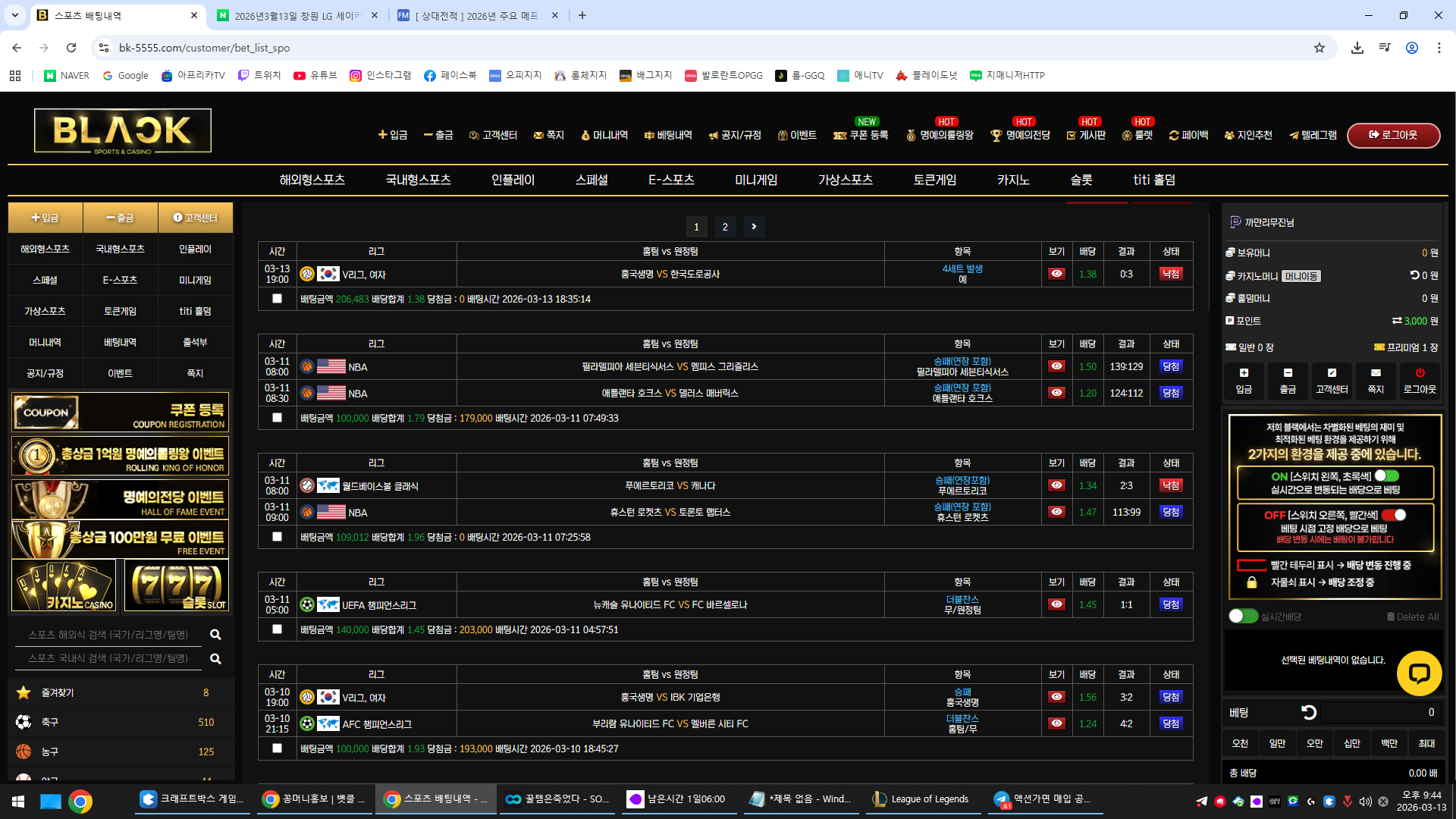
Task: Open the 미니게임 top menu
Action: [x=755, y=180]
